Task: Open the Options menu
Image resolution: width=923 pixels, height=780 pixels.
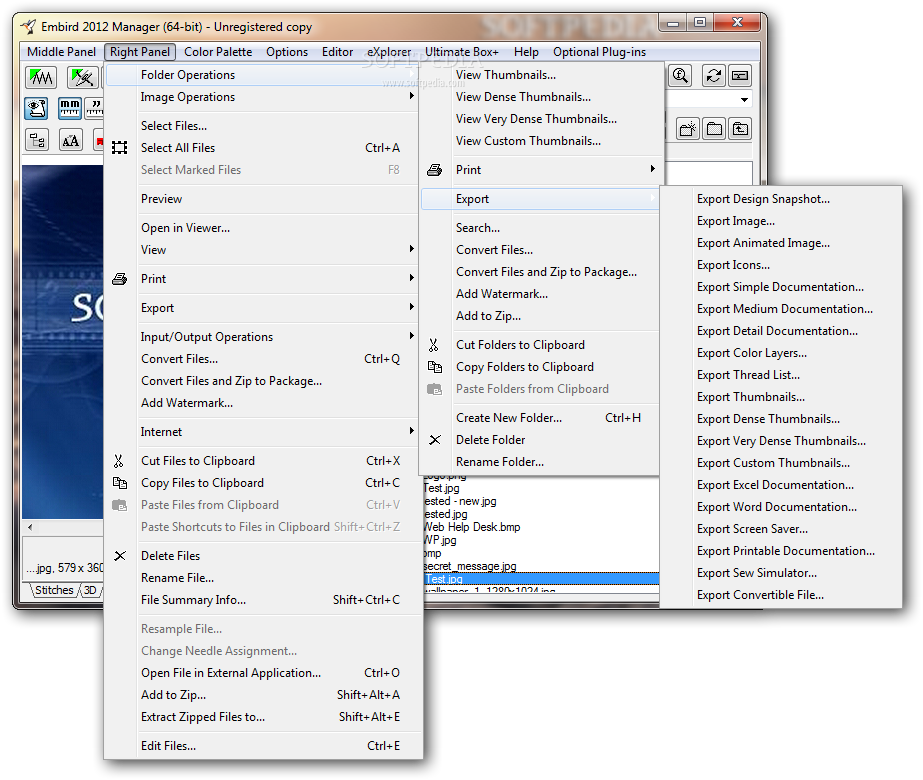Action: pyautogui.click(x=287, y=52)
